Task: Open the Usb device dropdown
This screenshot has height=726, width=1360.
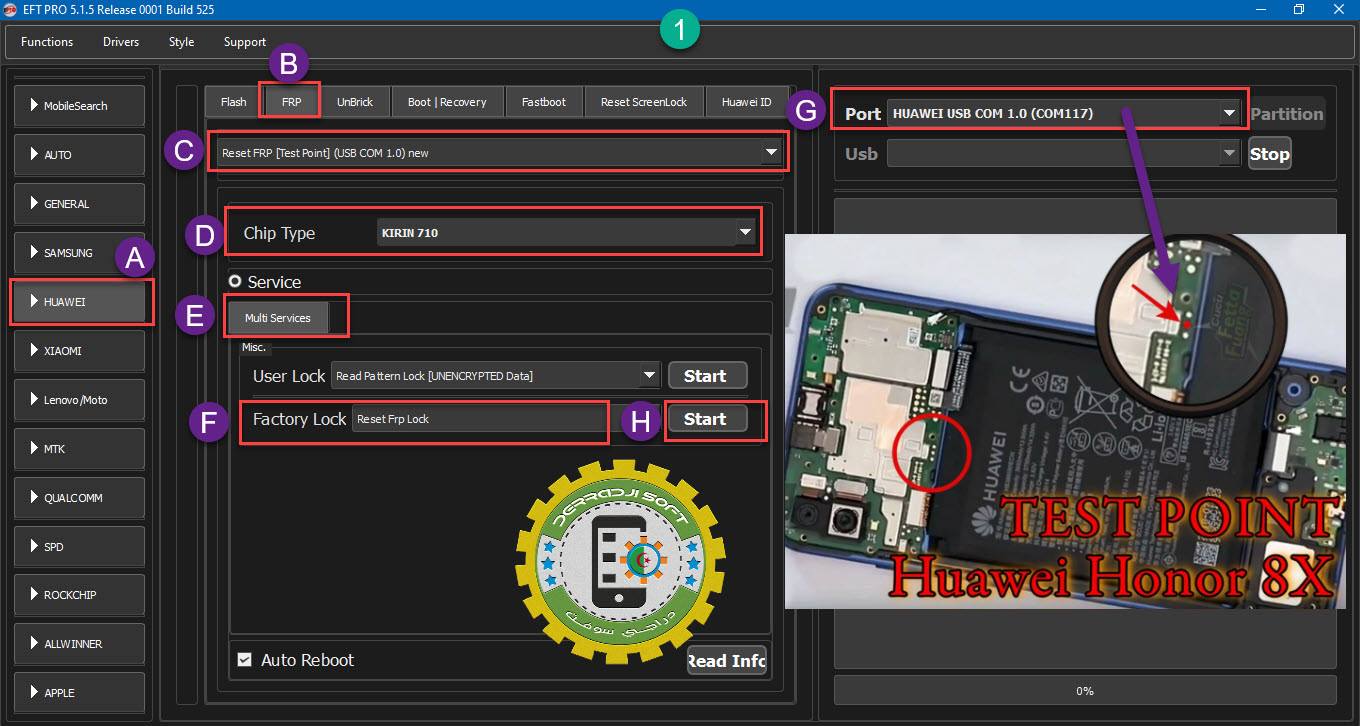Action: click(1064, 154)
